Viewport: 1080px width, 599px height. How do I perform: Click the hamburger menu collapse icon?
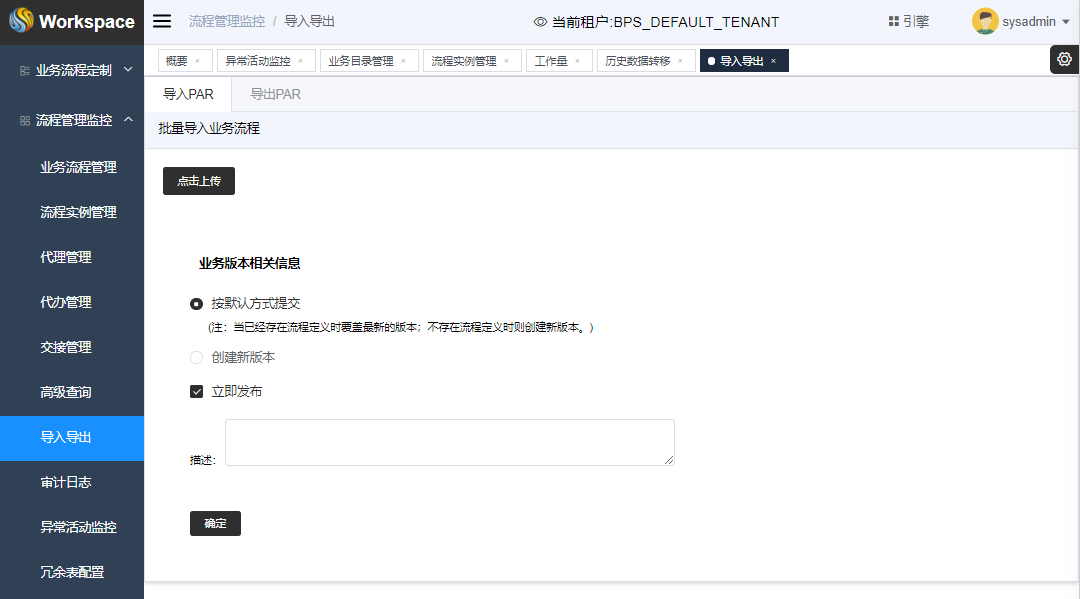coord(162,22)
